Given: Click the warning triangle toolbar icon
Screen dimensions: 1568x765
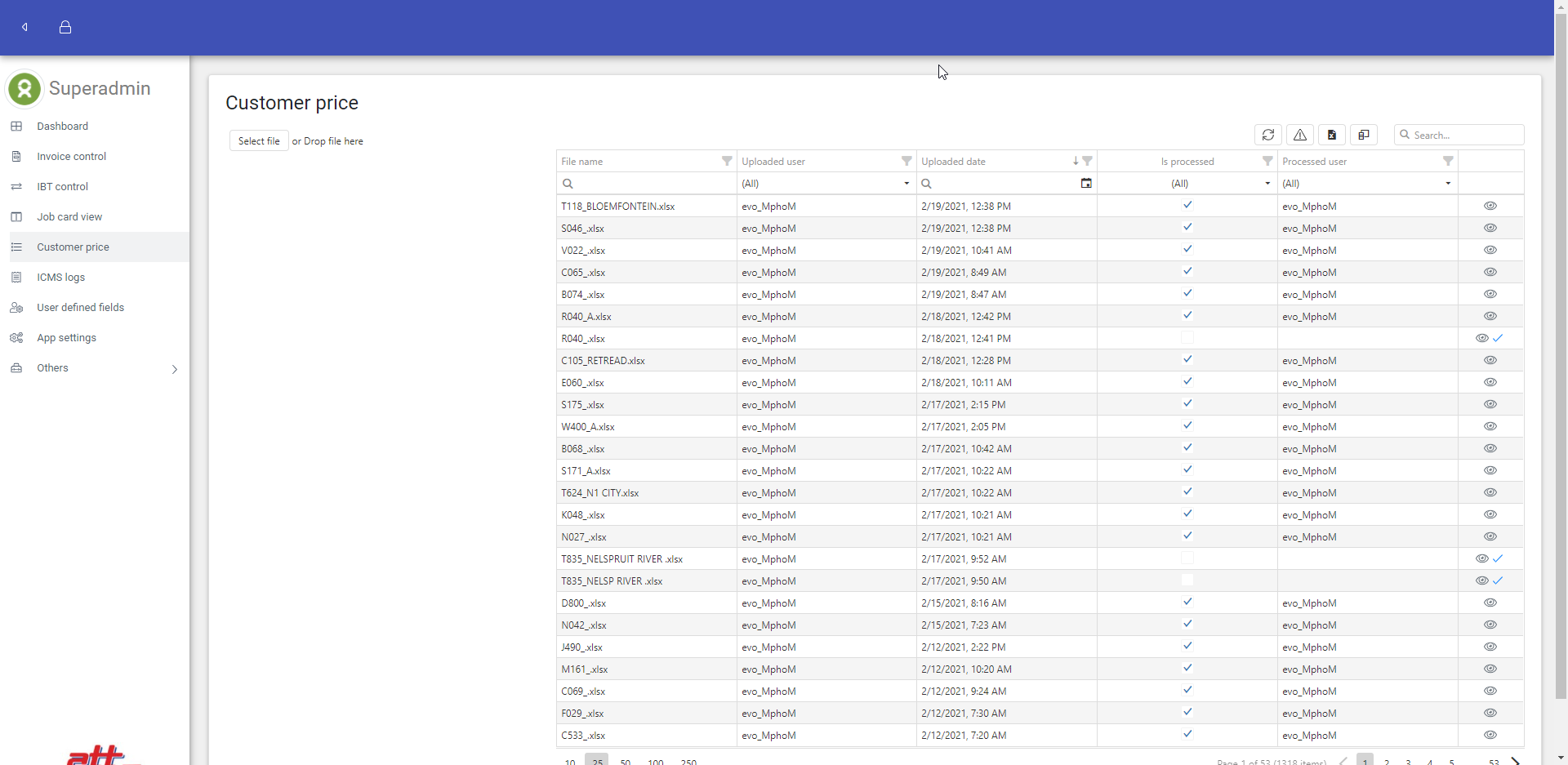Looking at the screenshot, I should [x=1299, y=135].
